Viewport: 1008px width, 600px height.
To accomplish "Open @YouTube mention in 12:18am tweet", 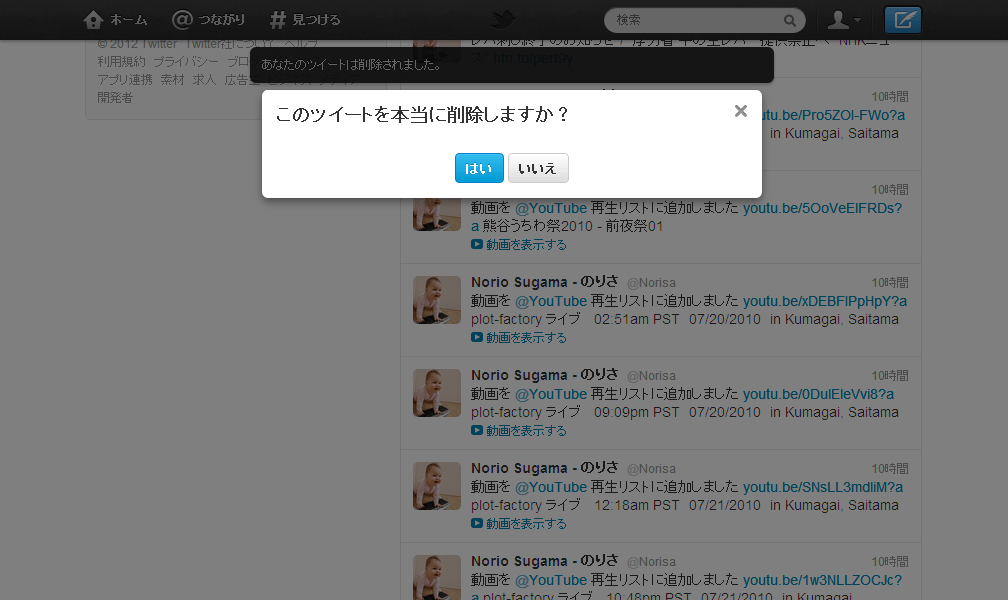I will (x=551, y=487).
